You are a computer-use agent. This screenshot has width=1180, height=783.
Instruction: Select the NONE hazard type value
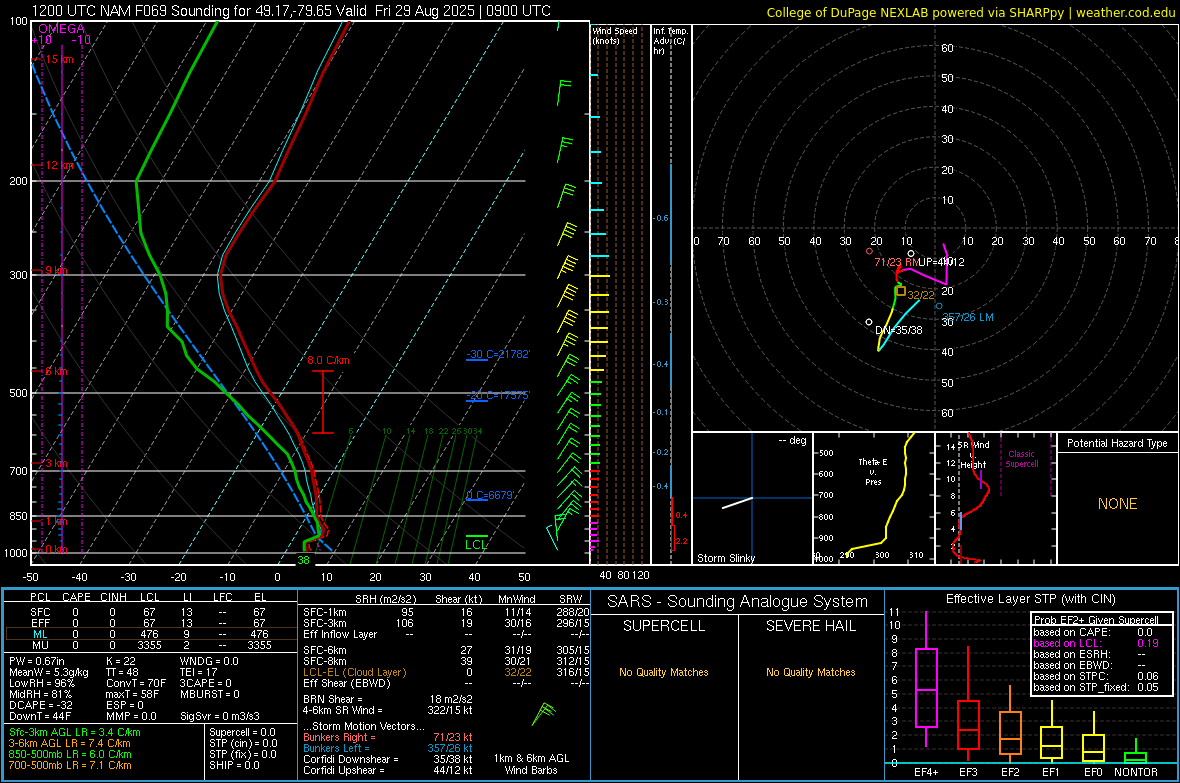(1118, 504)
